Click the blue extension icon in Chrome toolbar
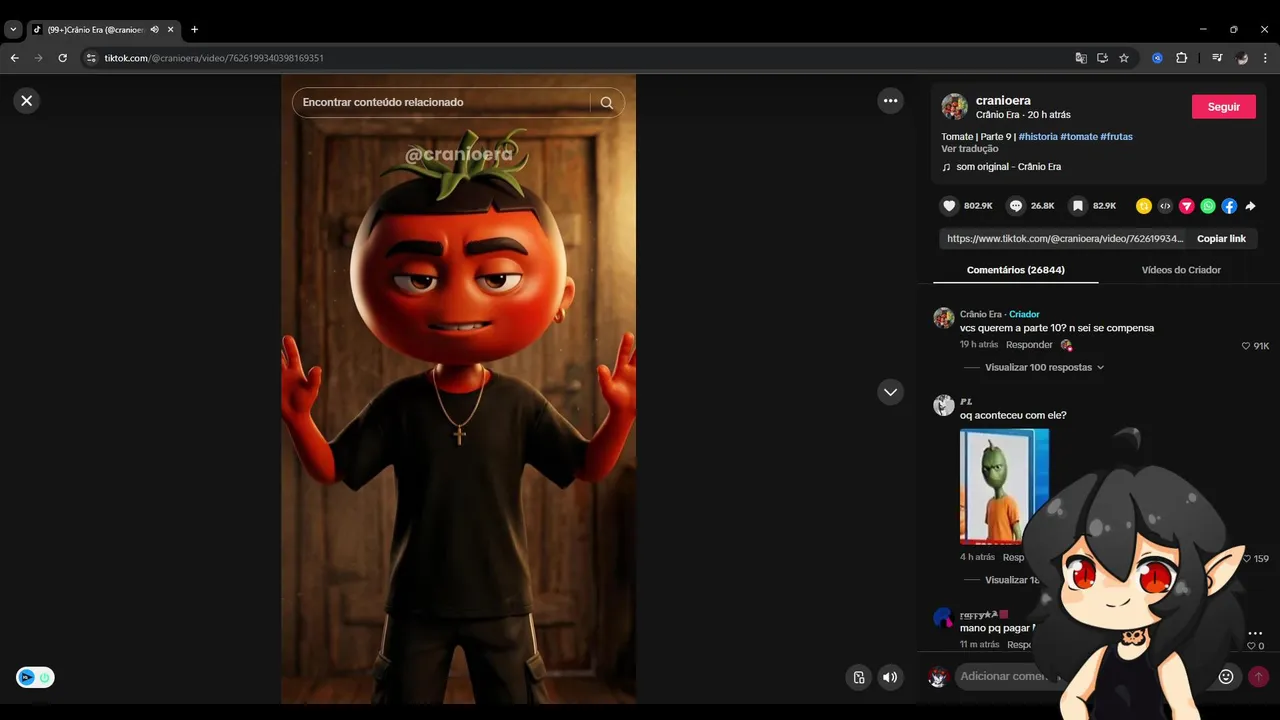The image size is (1280, 720). (x=1157, y=58)
